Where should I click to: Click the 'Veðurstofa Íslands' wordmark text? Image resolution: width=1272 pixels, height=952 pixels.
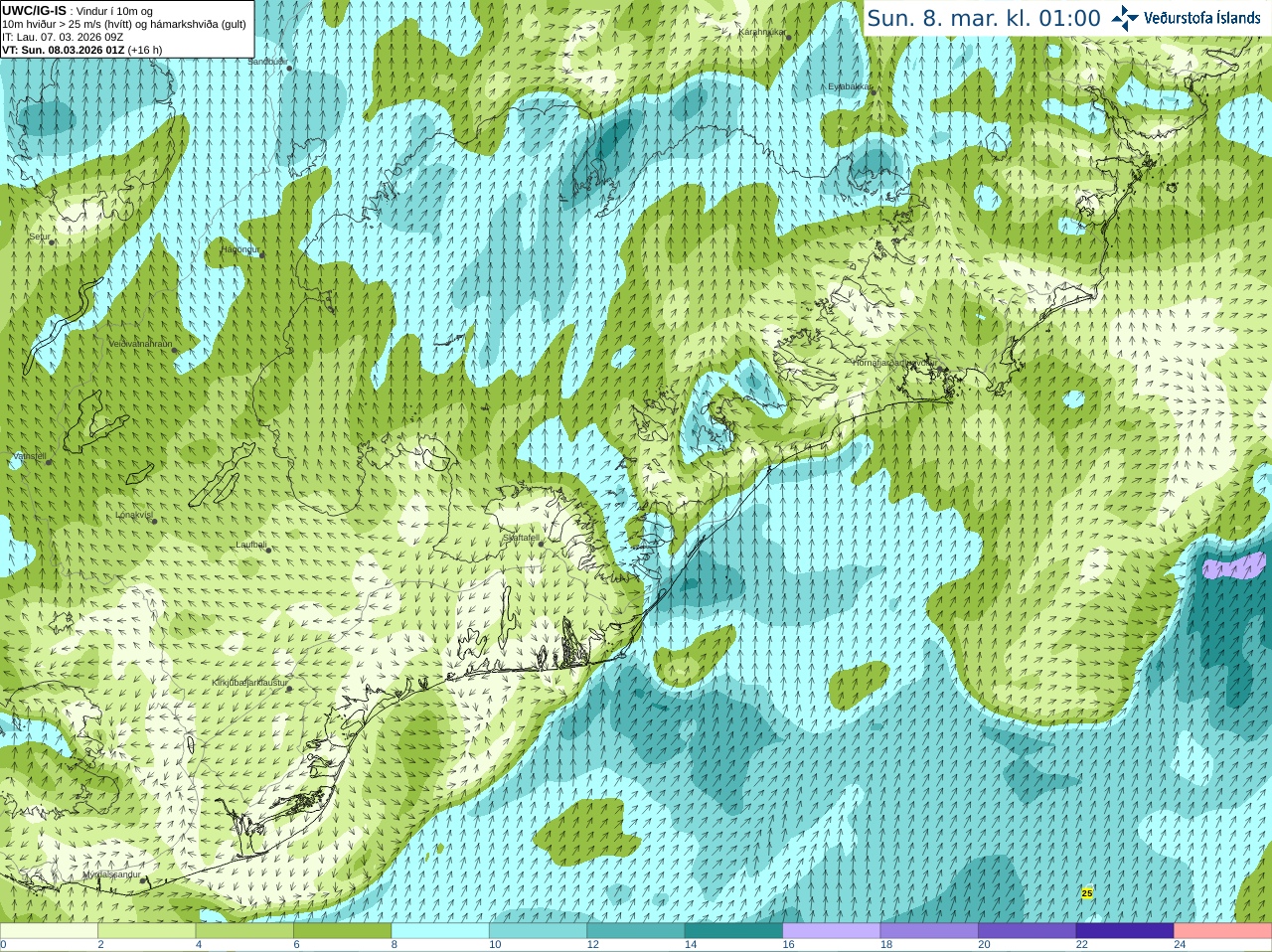point(1202,18)
